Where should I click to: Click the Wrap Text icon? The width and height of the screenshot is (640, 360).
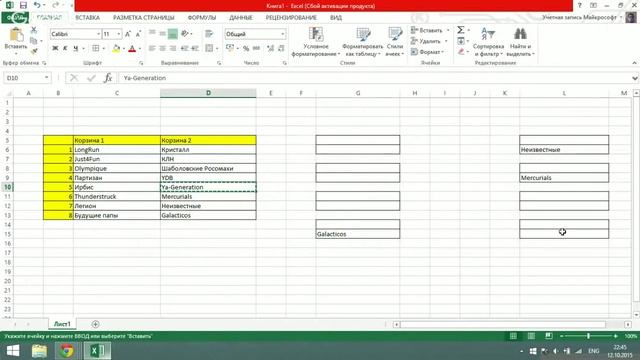tap(209, 34)
